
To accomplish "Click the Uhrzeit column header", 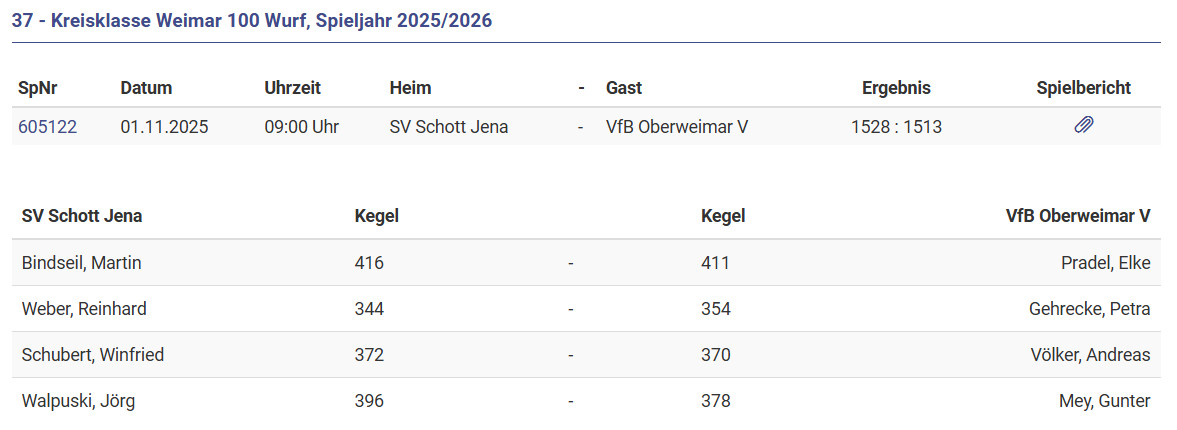I will [292, 88].
